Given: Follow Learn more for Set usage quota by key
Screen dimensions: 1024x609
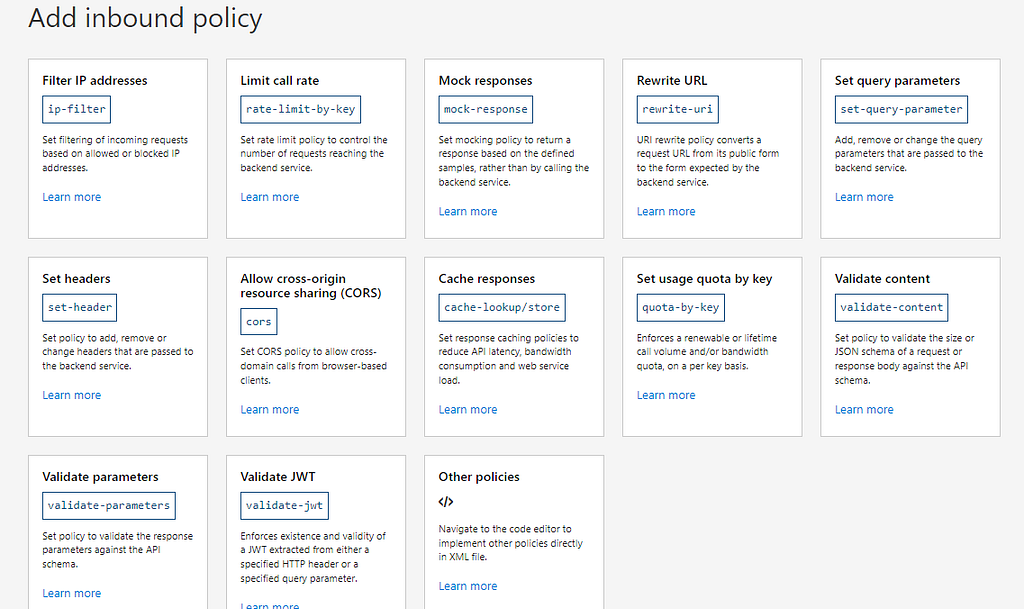Looking at the screenshot, I should (666, 396).
